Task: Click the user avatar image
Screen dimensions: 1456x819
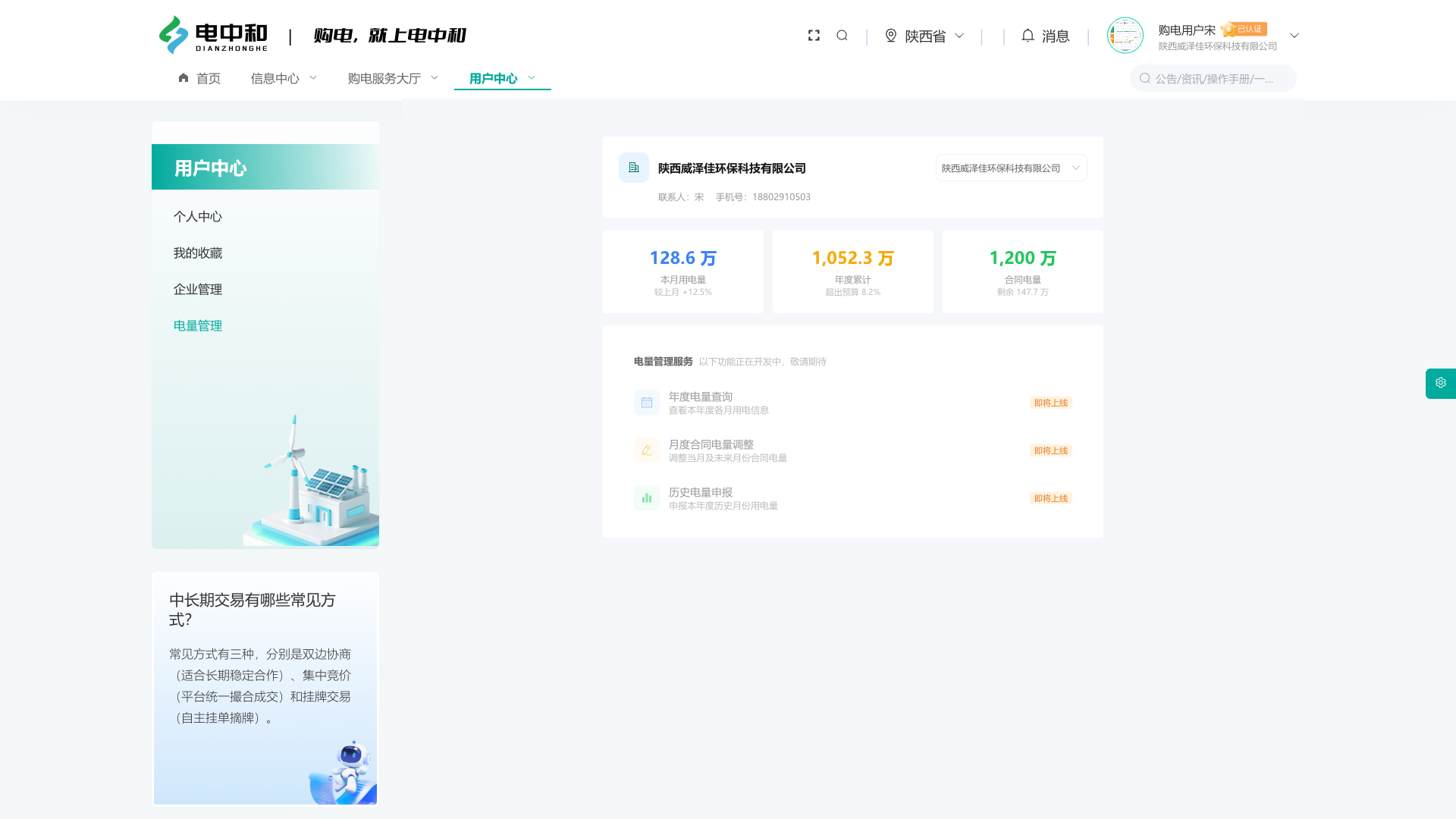Action: [x=1125, y=36]
